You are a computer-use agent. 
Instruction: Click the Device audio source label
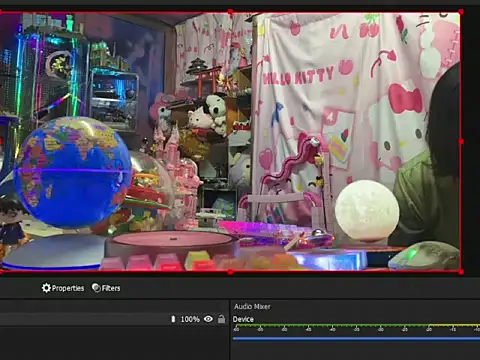click(x=243, y=319)
